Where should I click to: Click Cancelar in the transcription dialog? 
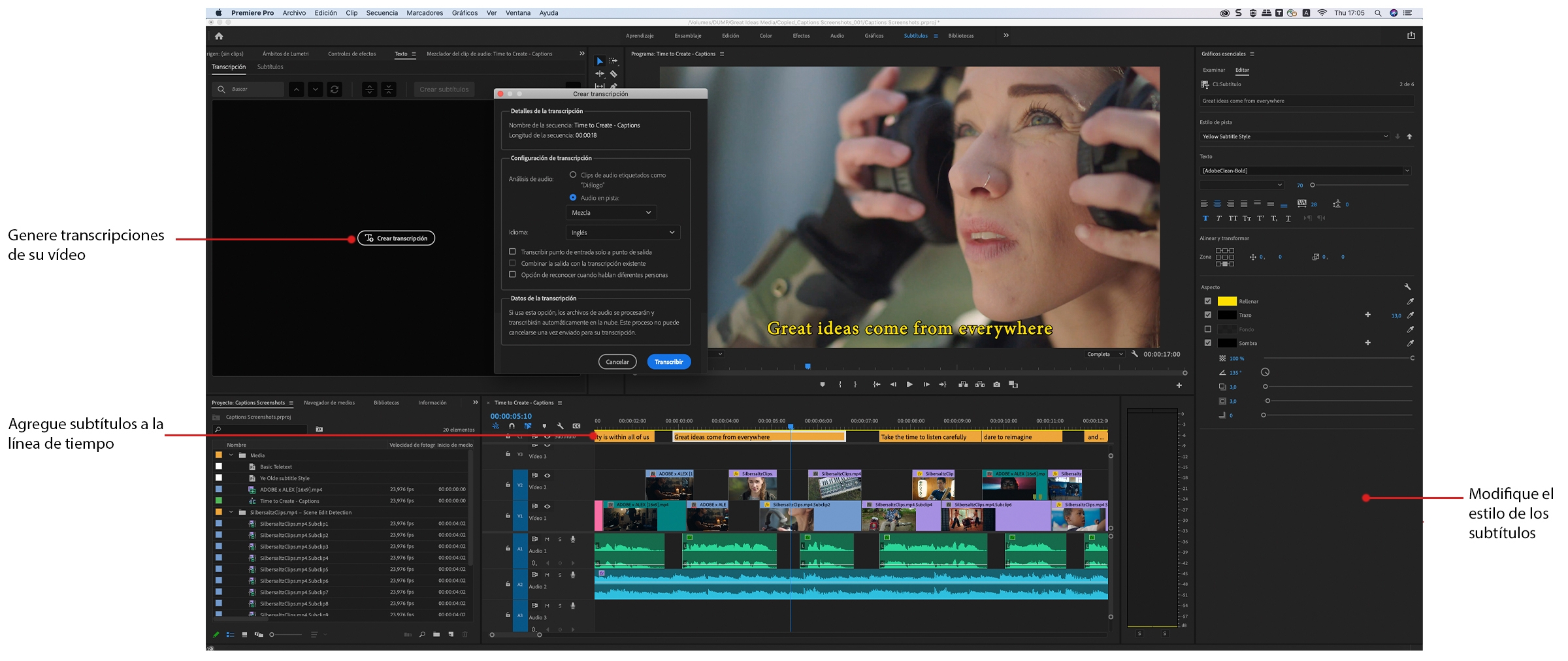pos(617,362)
